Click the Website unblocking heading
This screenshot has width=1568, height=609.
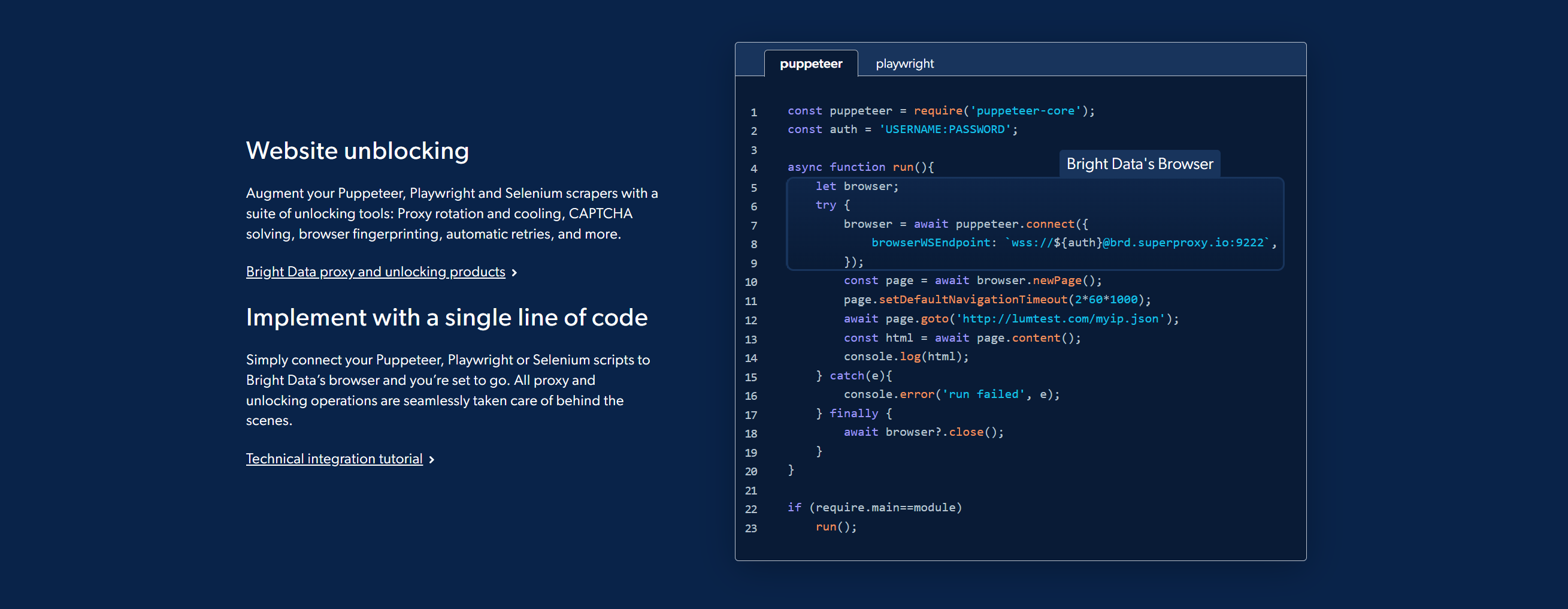coord(358,151)
